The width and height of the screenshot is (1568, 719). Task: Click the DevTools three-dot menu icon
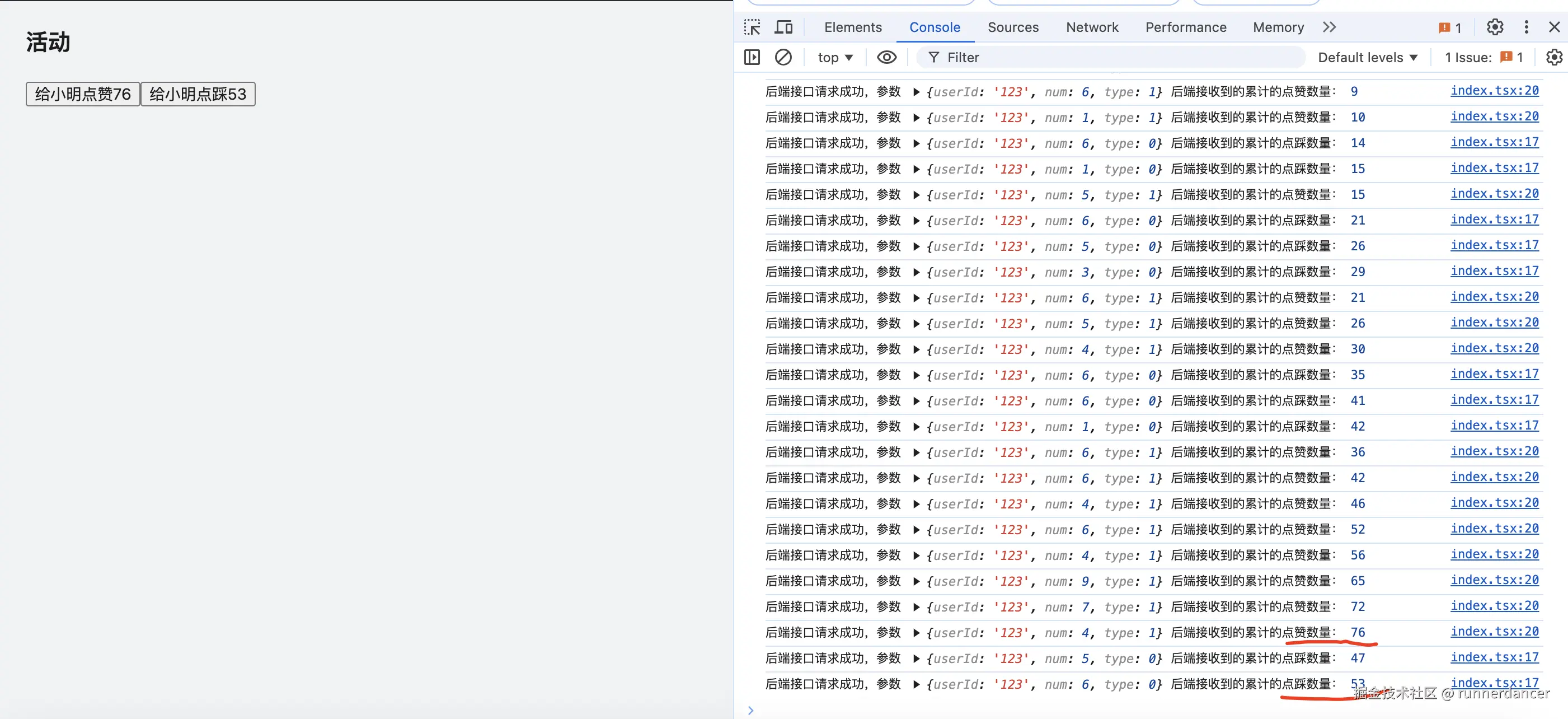pos(1526,27)
